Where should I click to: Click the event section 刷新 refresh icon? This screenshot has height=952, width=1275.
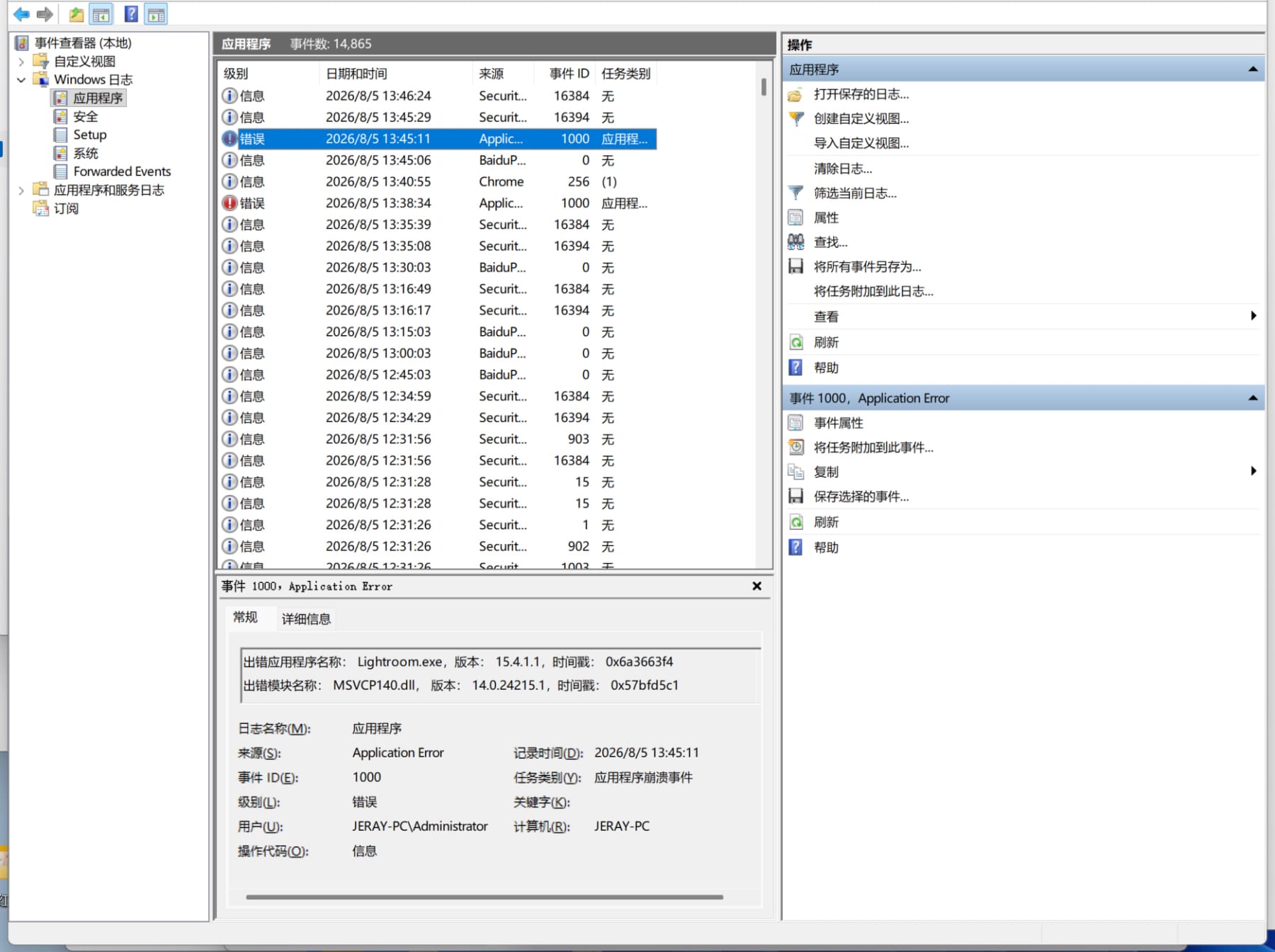[x=795, y=523]
